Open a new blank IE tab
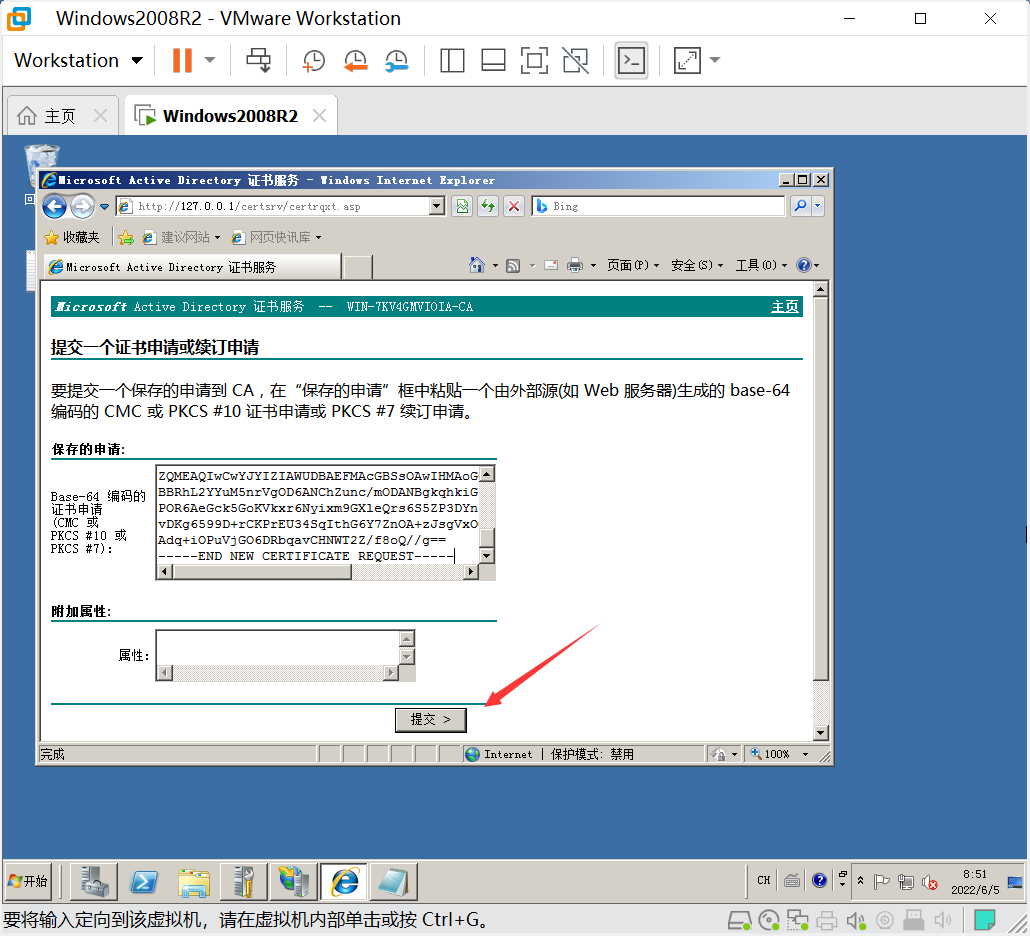This screenshot has width=1030, height=936. click(x=358, y=267)
